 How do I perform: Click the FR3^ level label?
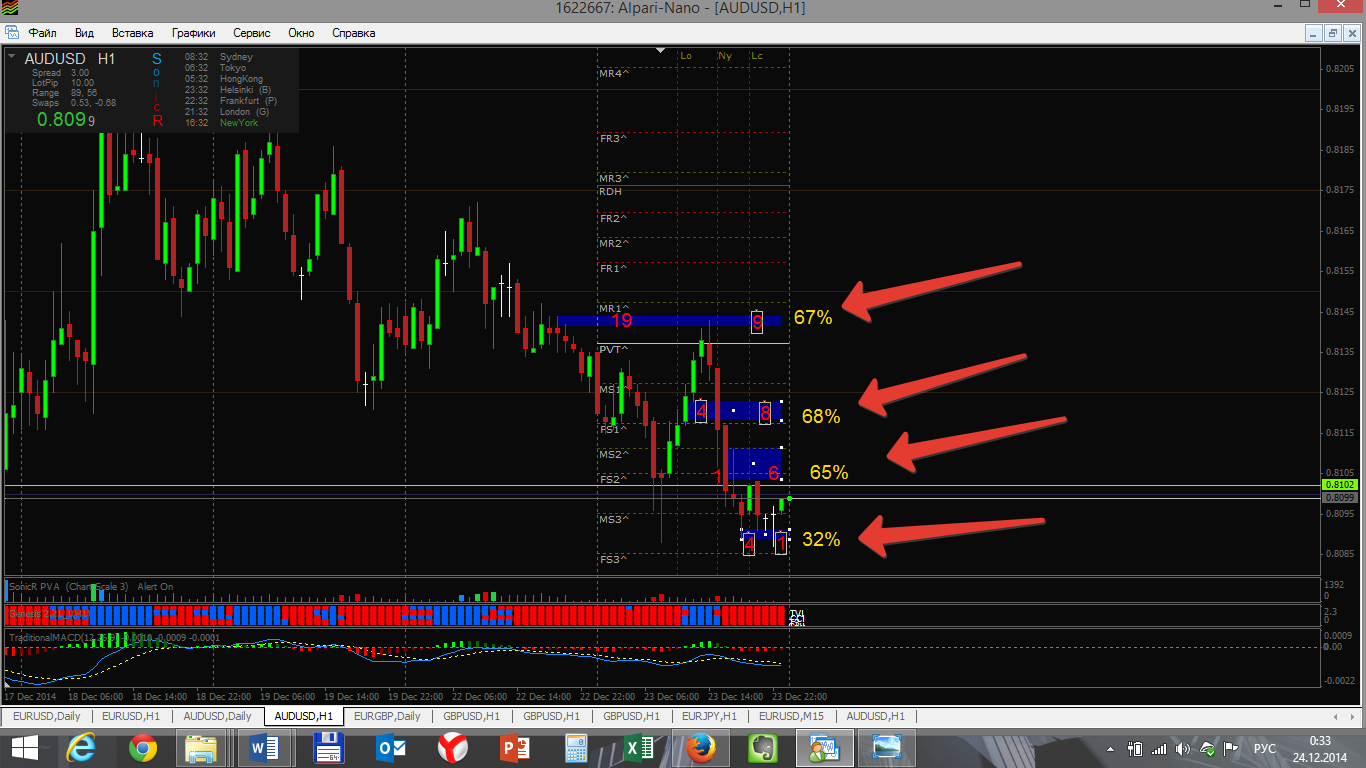click(x=614, y=138)
